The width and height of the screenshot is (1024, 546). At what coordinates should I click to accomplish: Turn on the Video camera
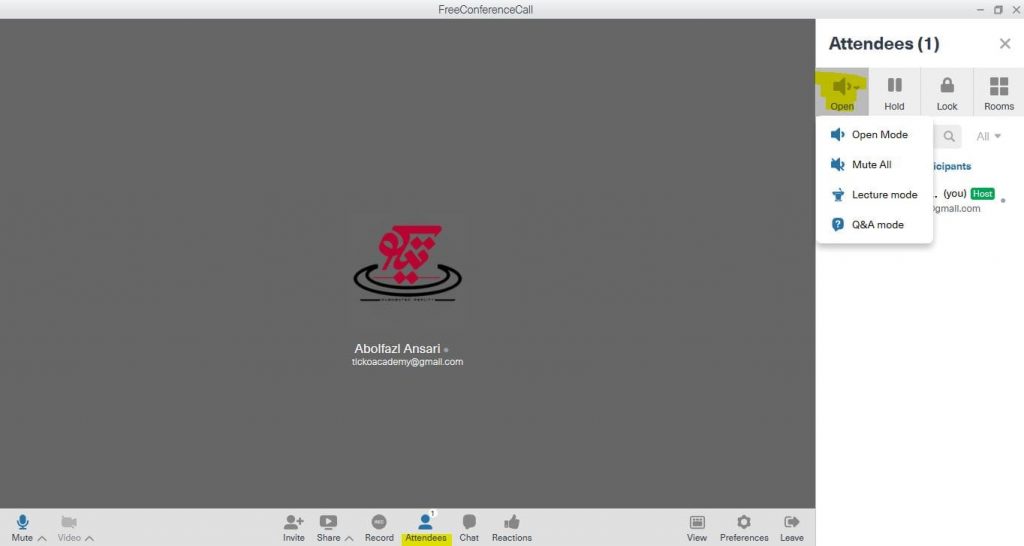69,528
